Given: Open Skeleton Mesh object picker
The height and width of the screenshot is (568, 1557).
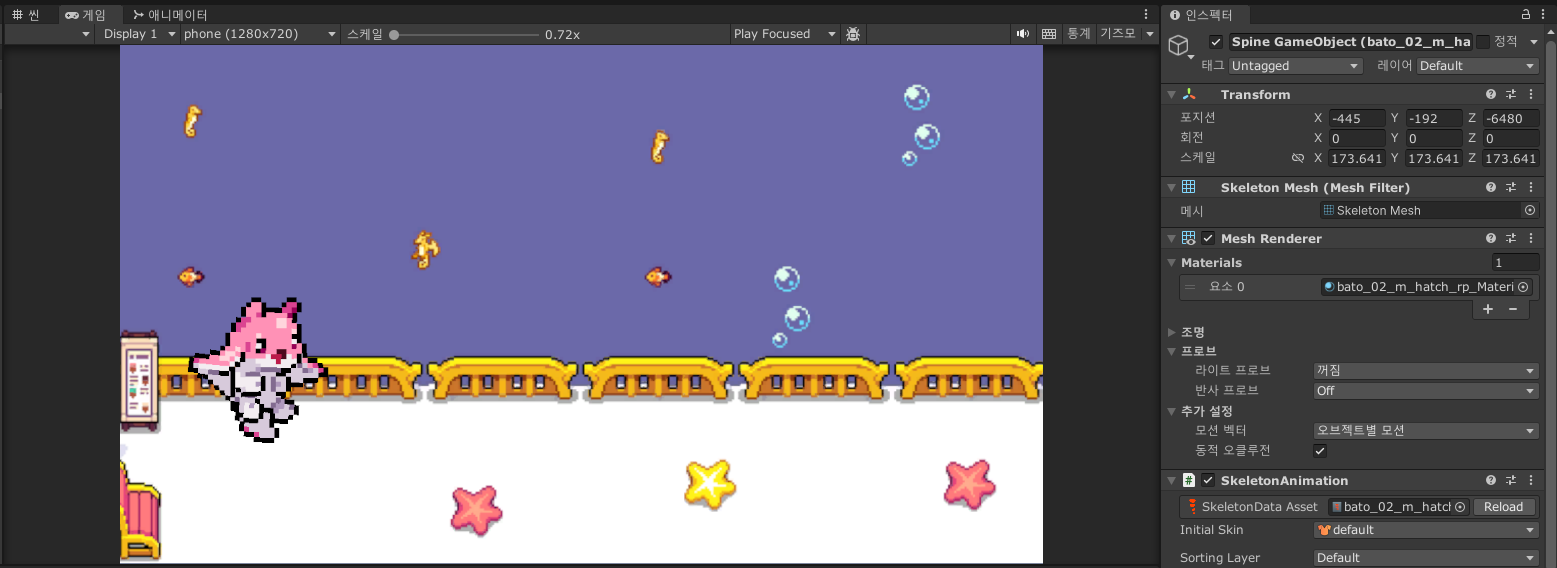Looking at the screenshot, I should (x=1529, y=211).
